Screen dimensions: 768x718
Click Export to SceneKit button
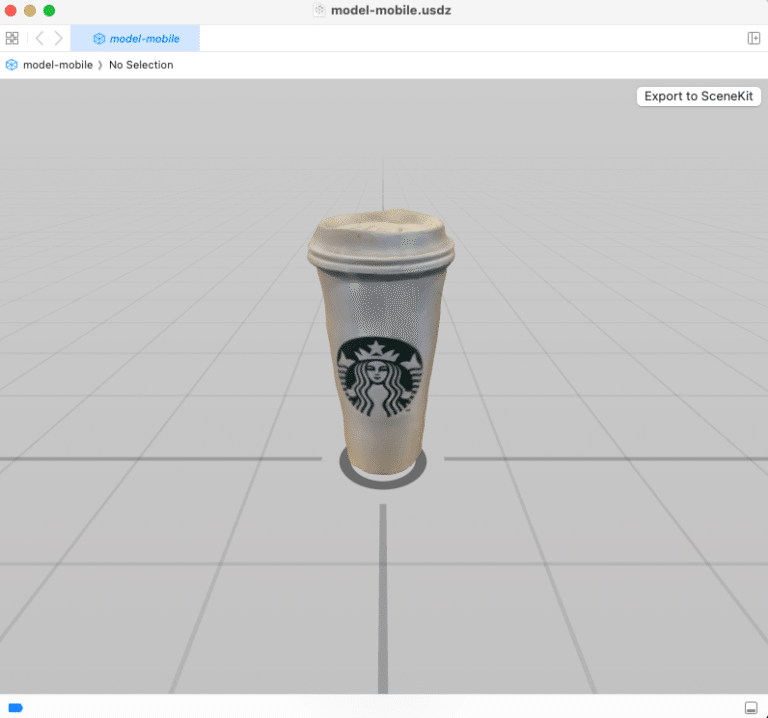coord(698,96)
